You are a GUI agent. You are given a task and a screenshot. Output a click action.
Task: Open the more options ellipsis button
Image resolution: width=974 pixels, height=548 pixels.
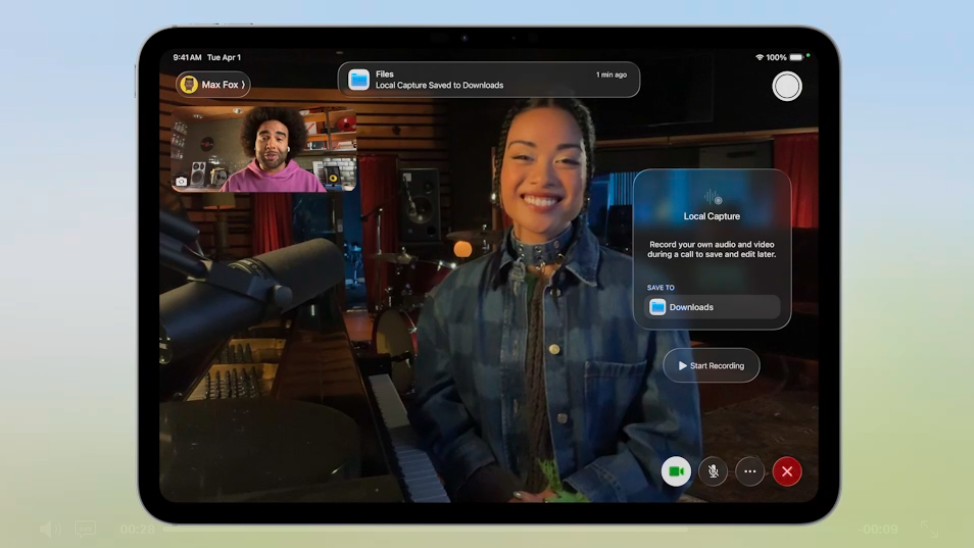point(750,471)
